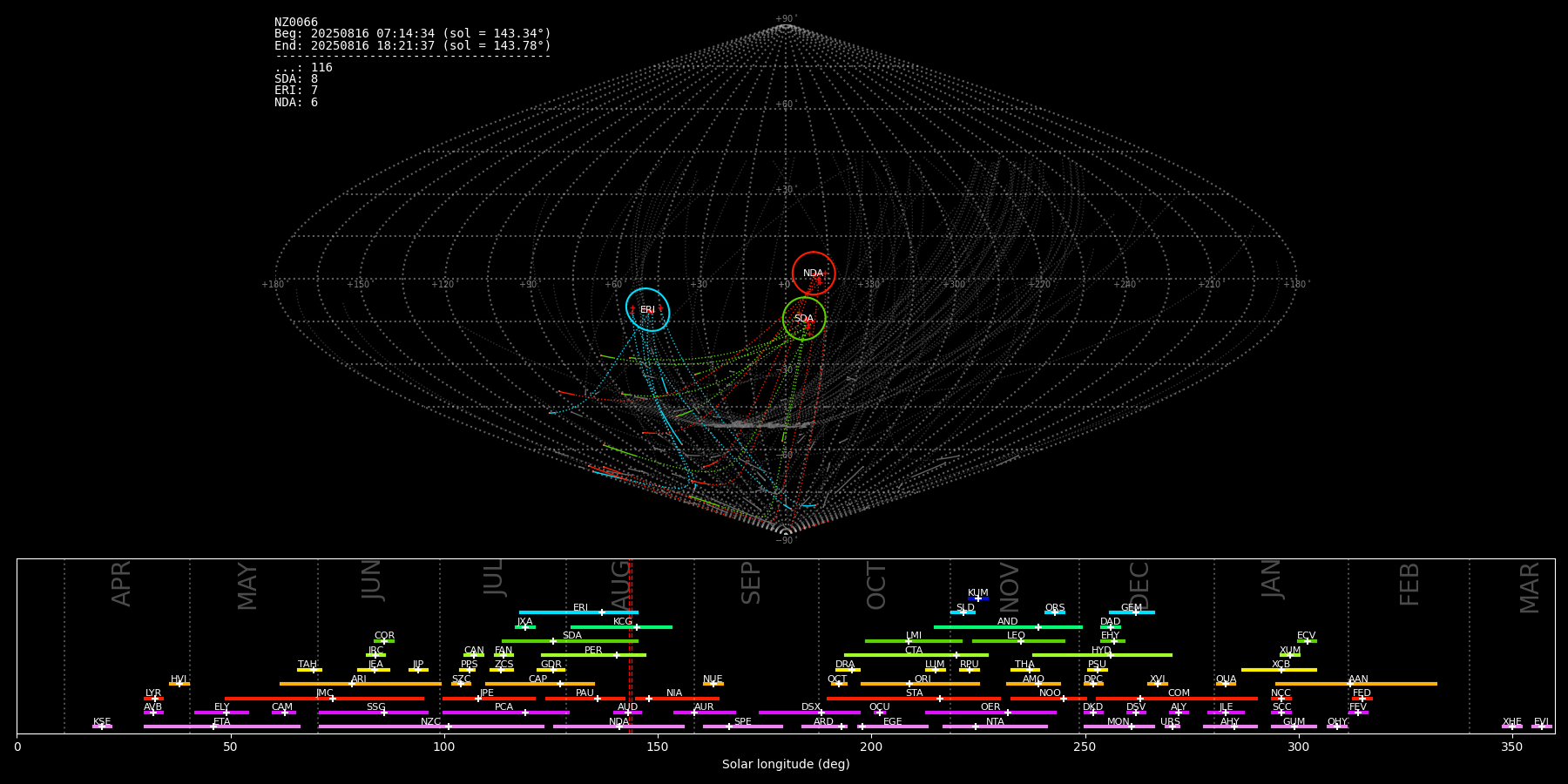Click the ORI shower bar in timeline
1568x784 pixels.
[x=920, y=684]
